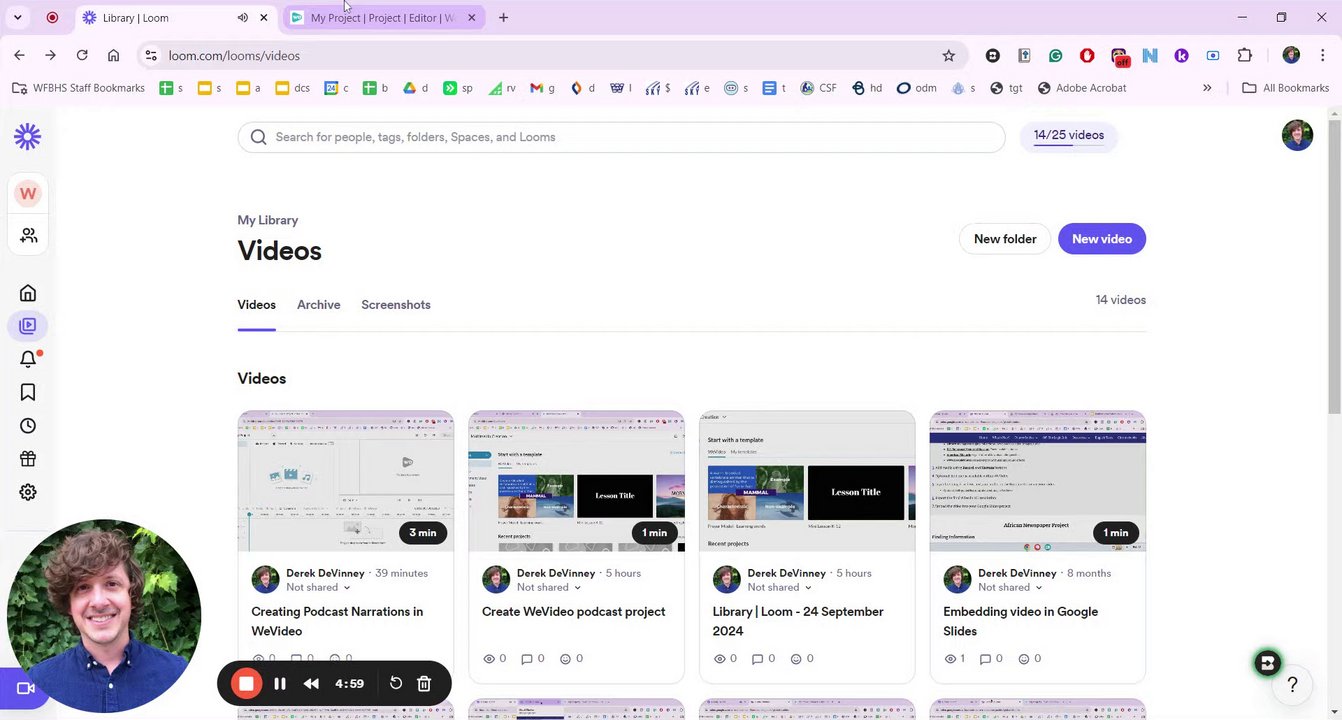Expand sharing dropdown on Creating Podcast Narrations card
Viewport: 1342px width, 720px height.
[346, 588]
